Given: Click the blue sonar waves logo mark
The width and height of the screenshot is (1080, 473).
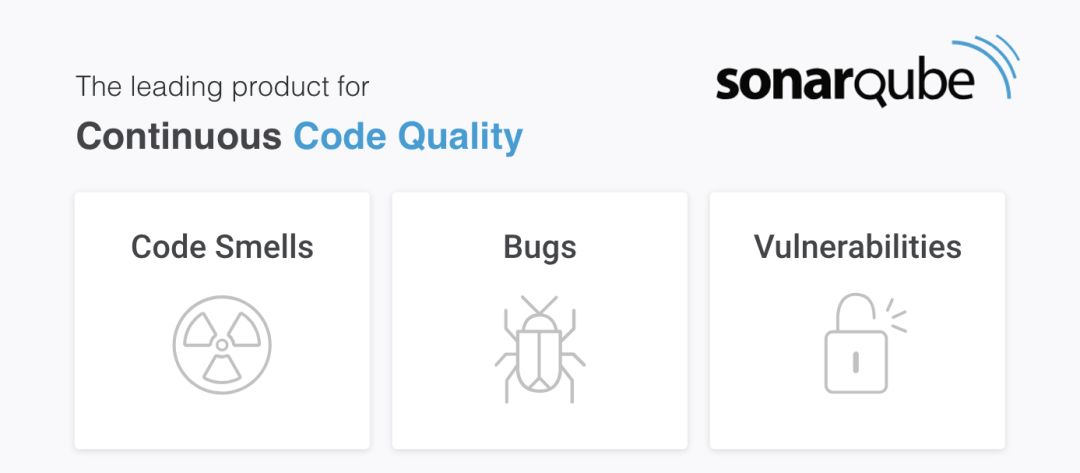Looking at the screenshot, I should coord(985,66).
